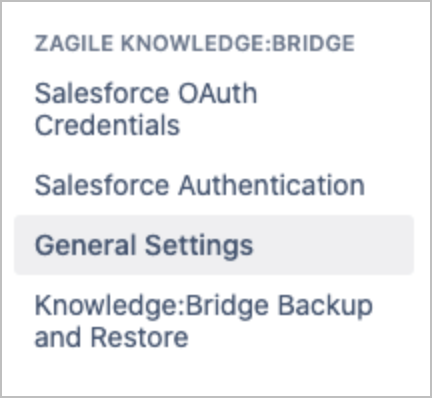Select Salesforce Authentication in sidebar
This screenshot has width=432, height=398.
point(200,185)
